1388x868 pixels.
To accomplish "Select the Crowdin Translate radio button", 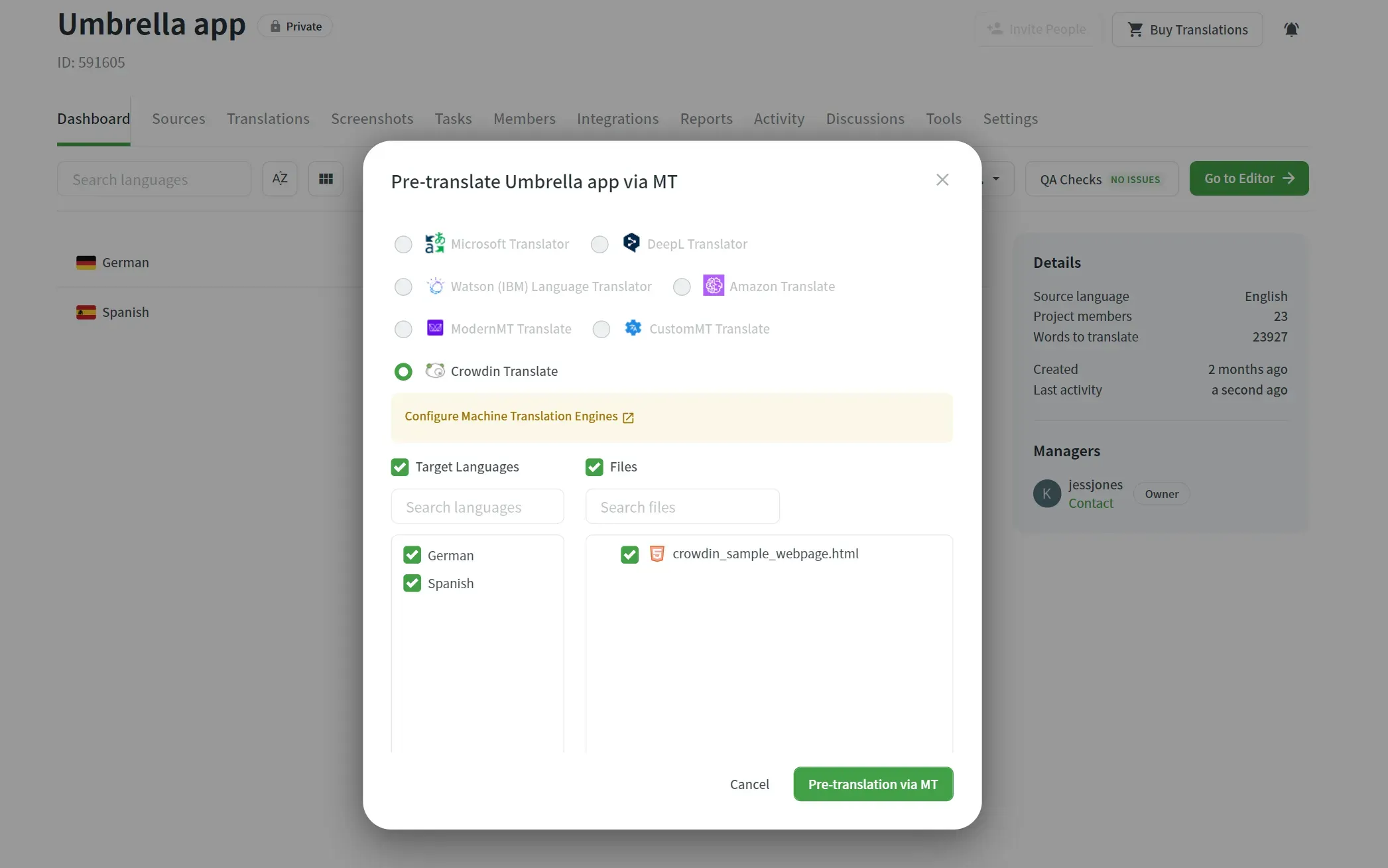I will pyautogui.click(x=403, y=371).
